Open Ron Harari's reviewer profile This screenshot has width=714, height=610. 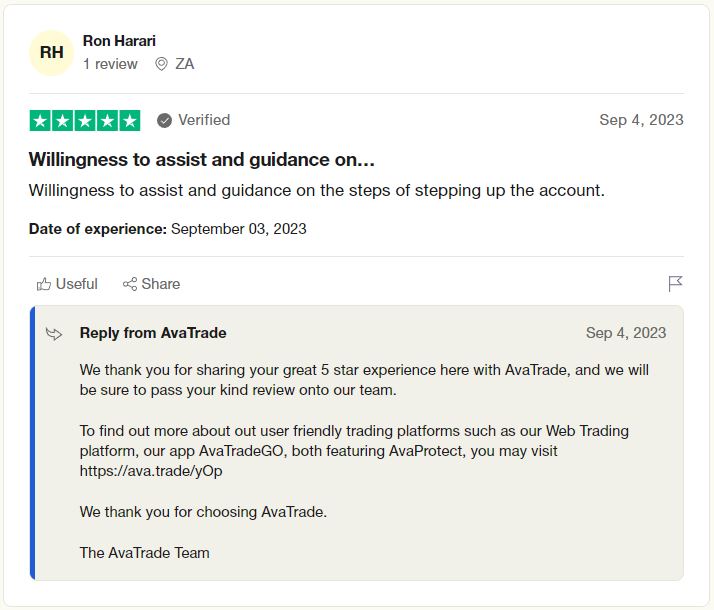(x=119, y=41)
